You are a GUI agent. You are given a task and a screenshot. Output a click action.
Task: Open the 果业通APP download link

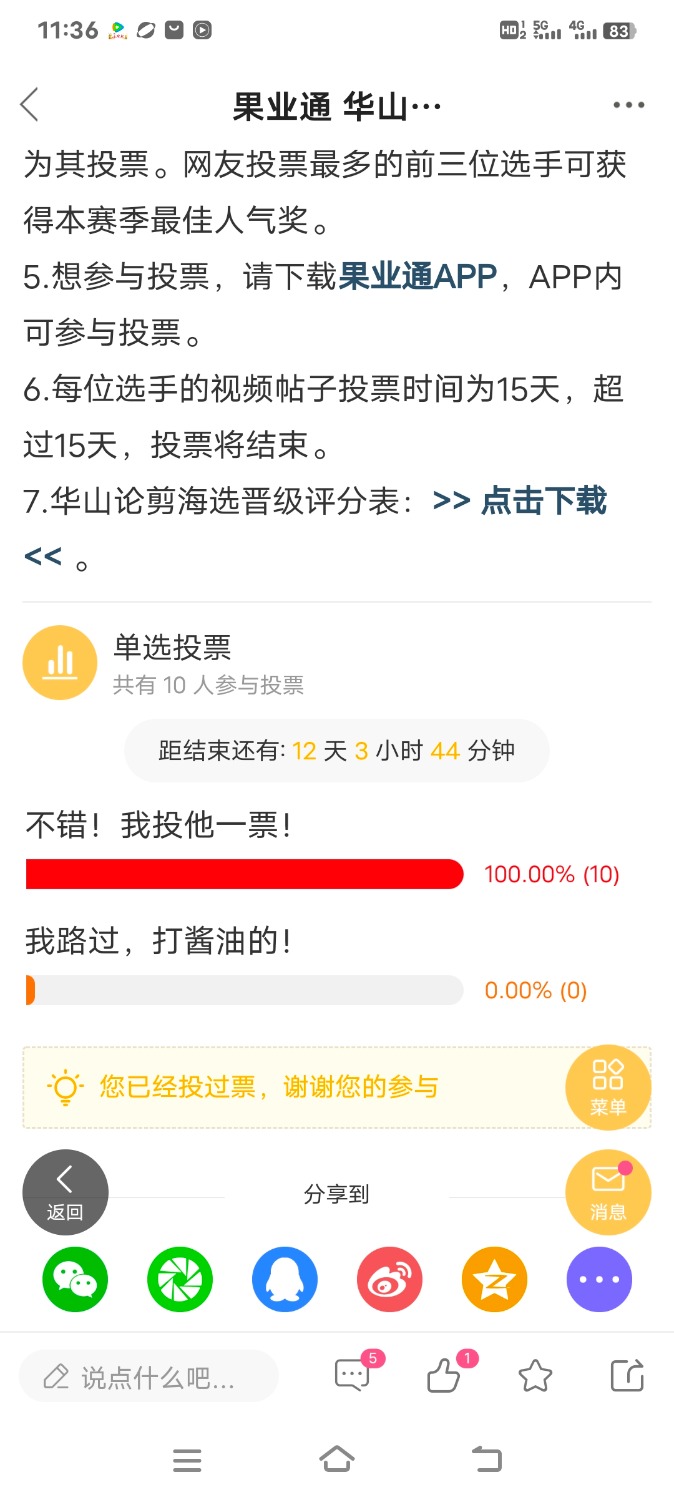[418, 277]
